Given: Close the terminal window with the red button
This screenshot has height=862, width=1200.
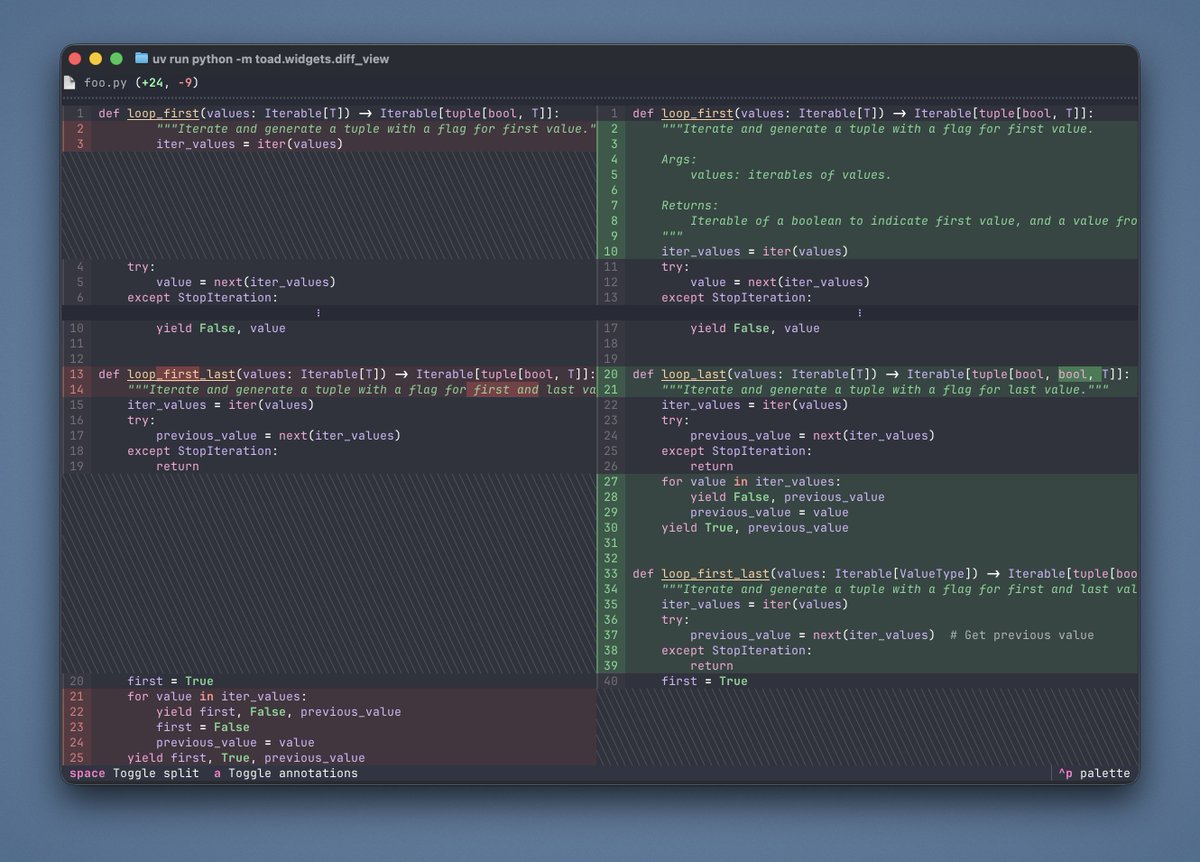Looking at the screenshot, I should (x=75, y=59).
